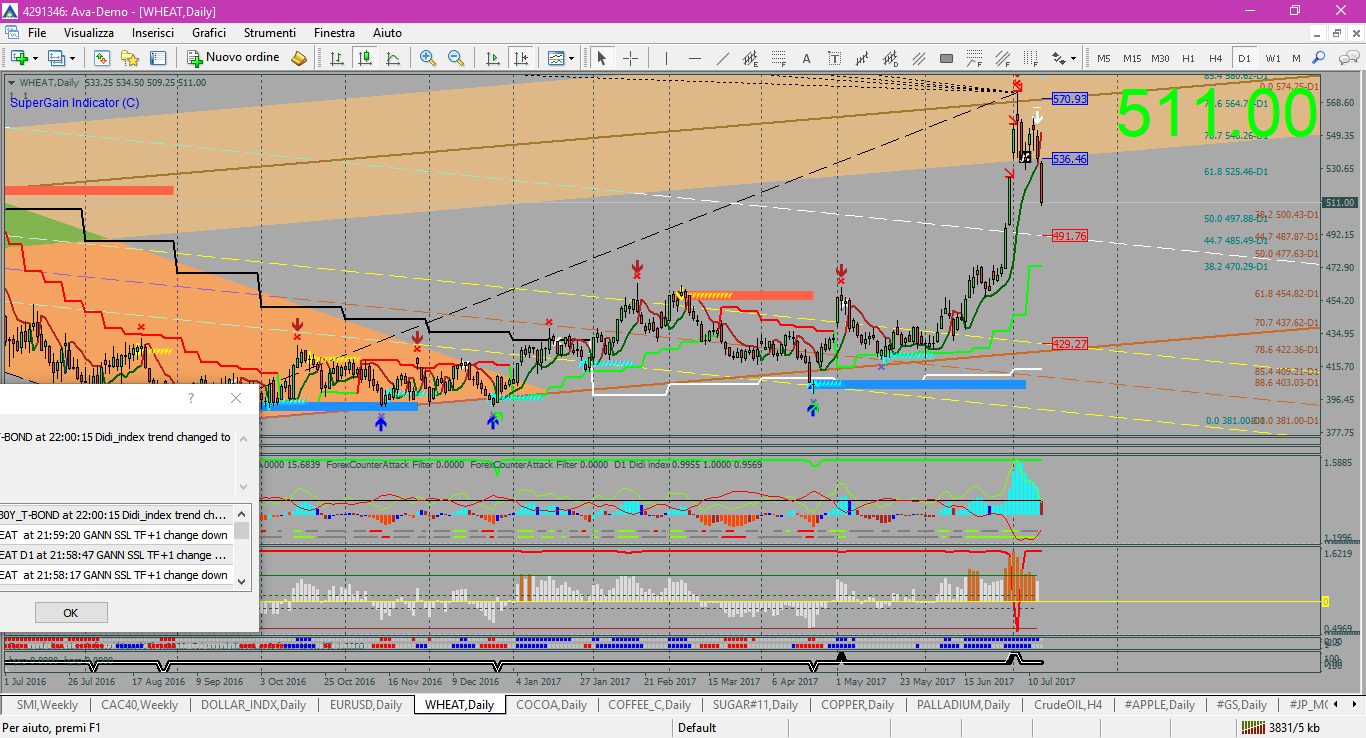Toggle chart shift button

(x=521, y=58)
